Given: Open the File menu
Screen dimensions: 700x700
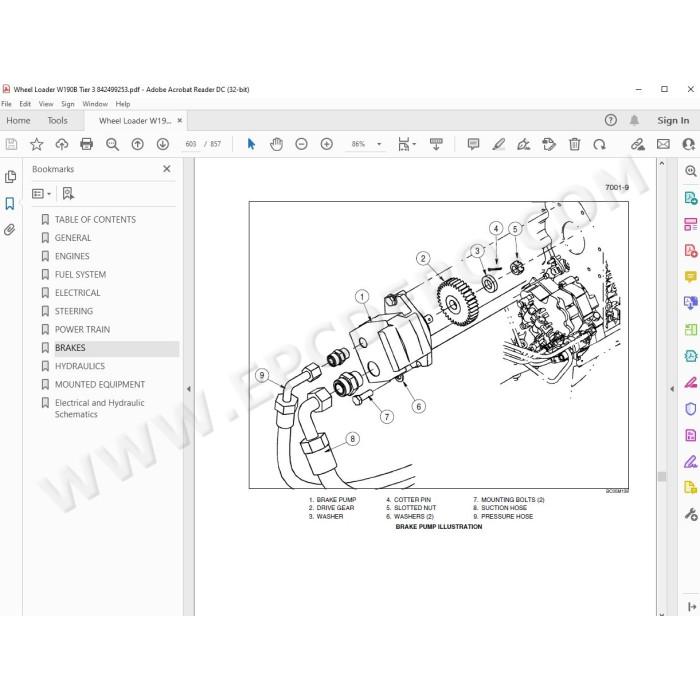Looking at the screenshot, I should [x=7, y=104].
